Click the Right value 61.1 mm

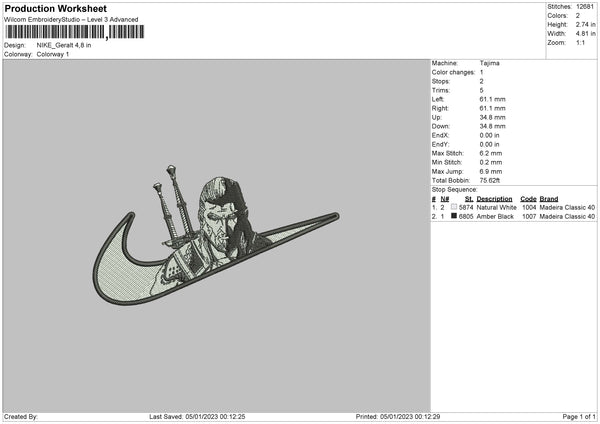click(492, 108)
